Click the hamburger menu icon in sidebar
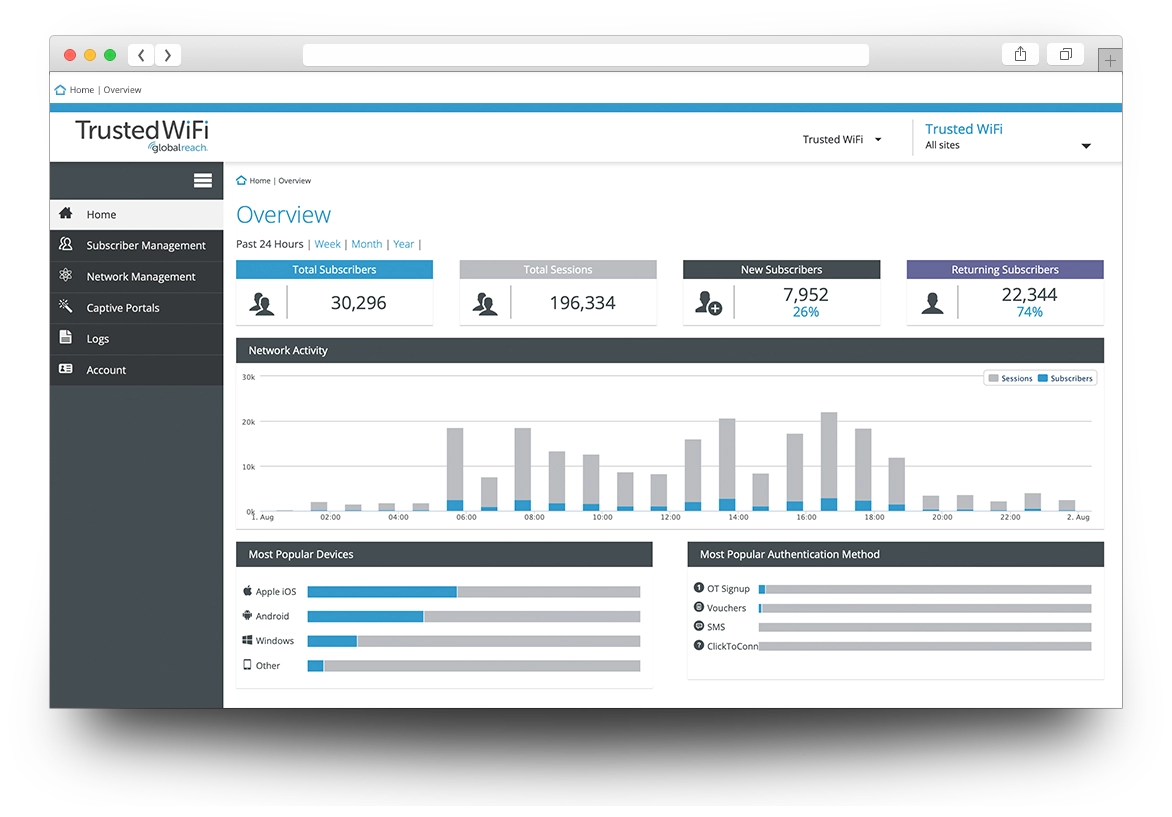1172x817 pixels. pos(202,181)
